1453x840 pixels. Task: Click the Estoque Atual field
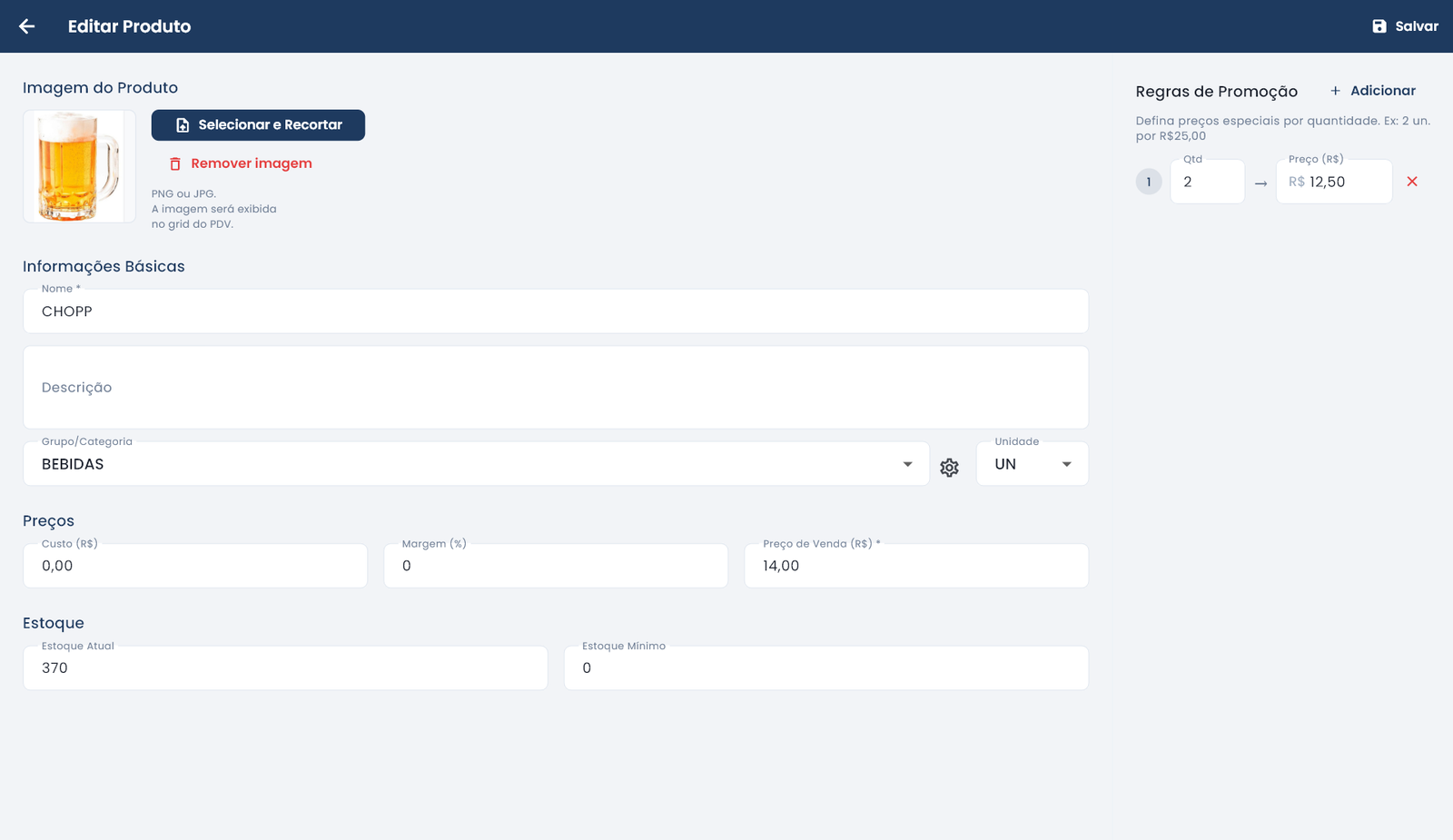click(x=285, y=668)
